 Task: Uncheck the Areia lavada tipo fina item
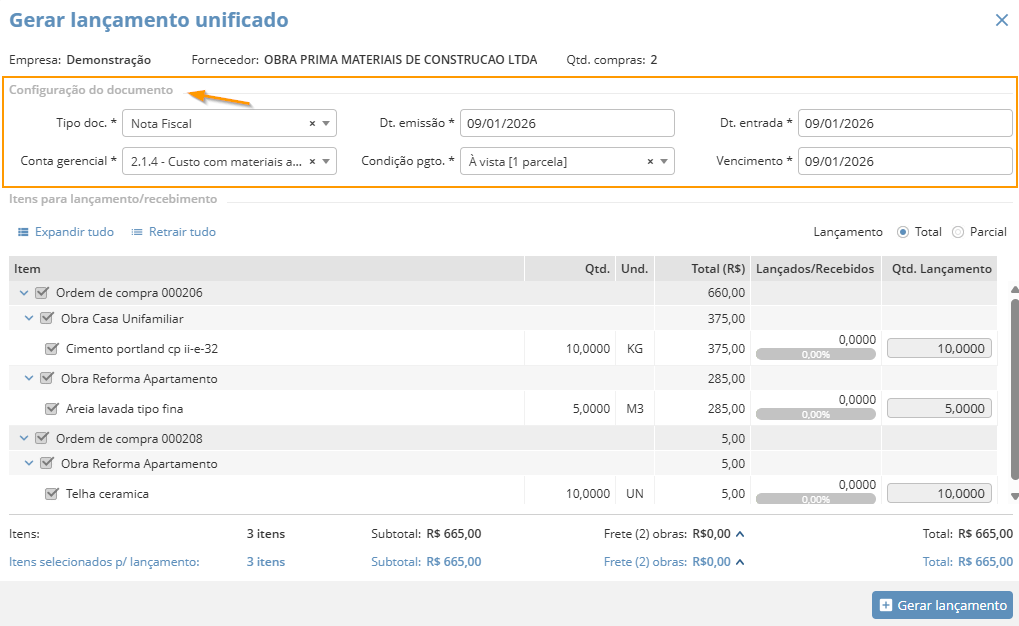click(x=52, y=408)
